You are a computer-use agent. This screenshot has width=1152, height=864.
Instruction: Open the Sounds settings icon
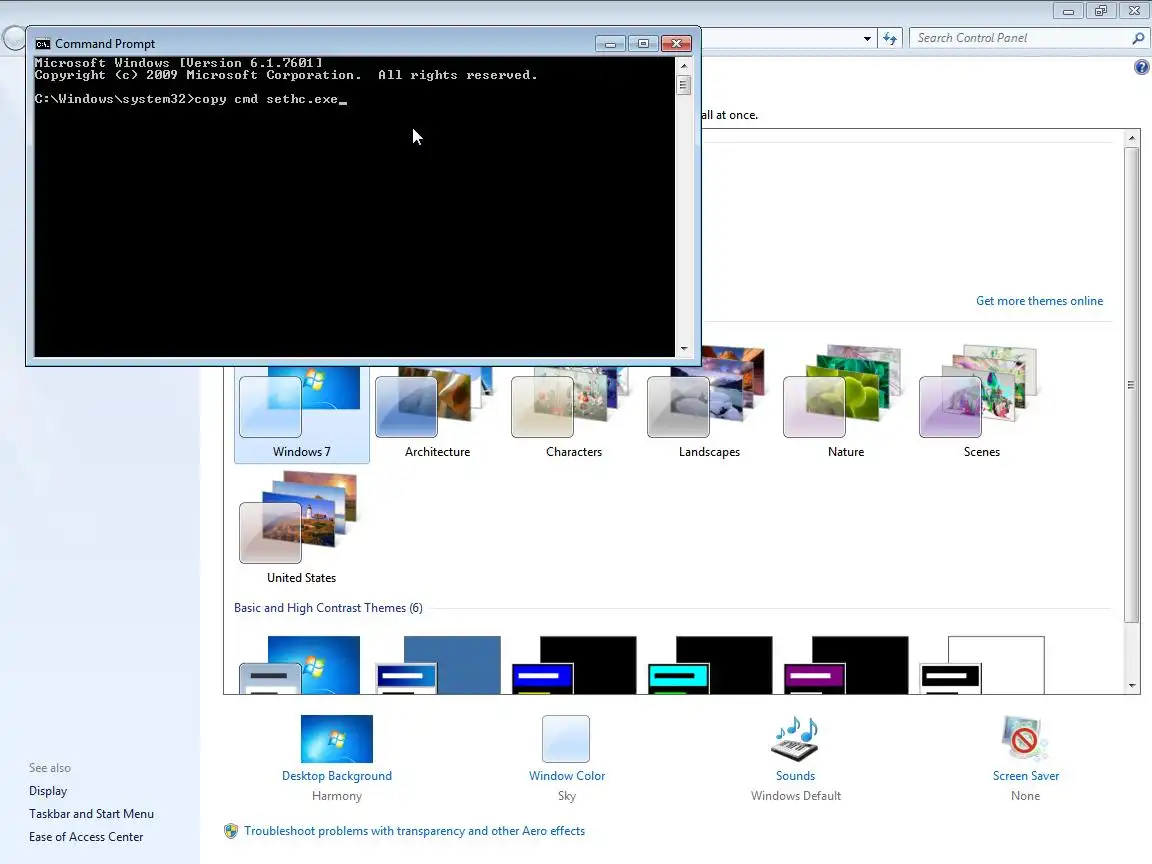tap(795, 738)
